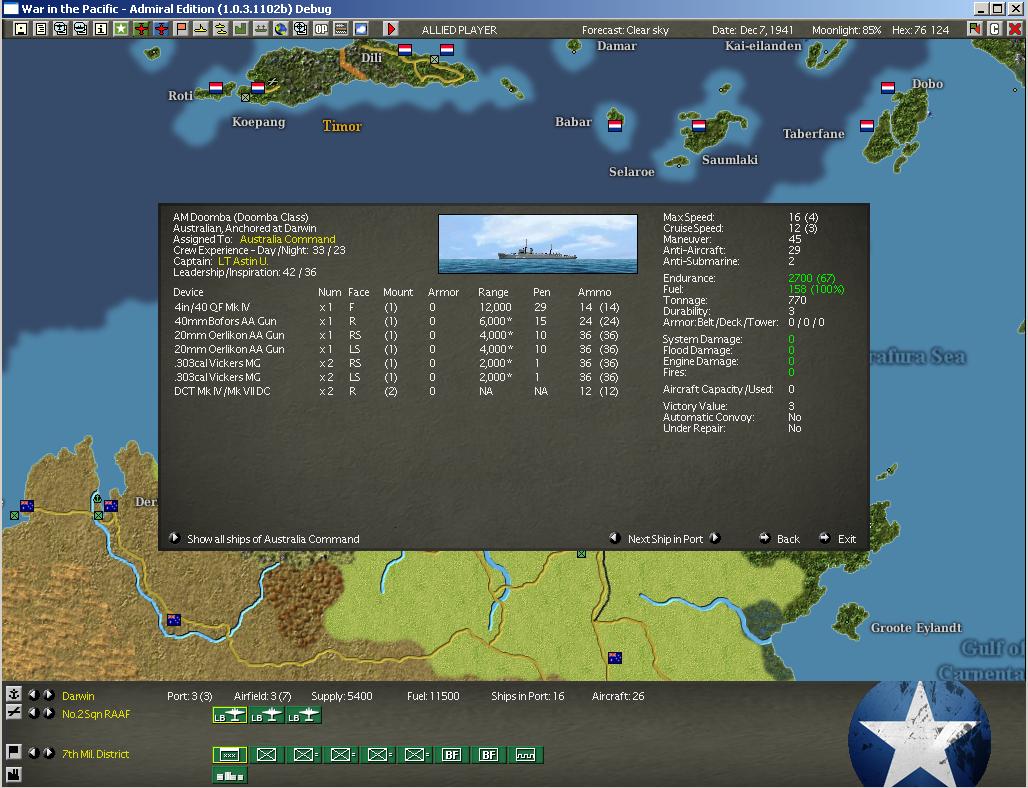1028x788 pixels.
Task: Click next arrow beside 7th Mil. District
Action: coord(48,753)
